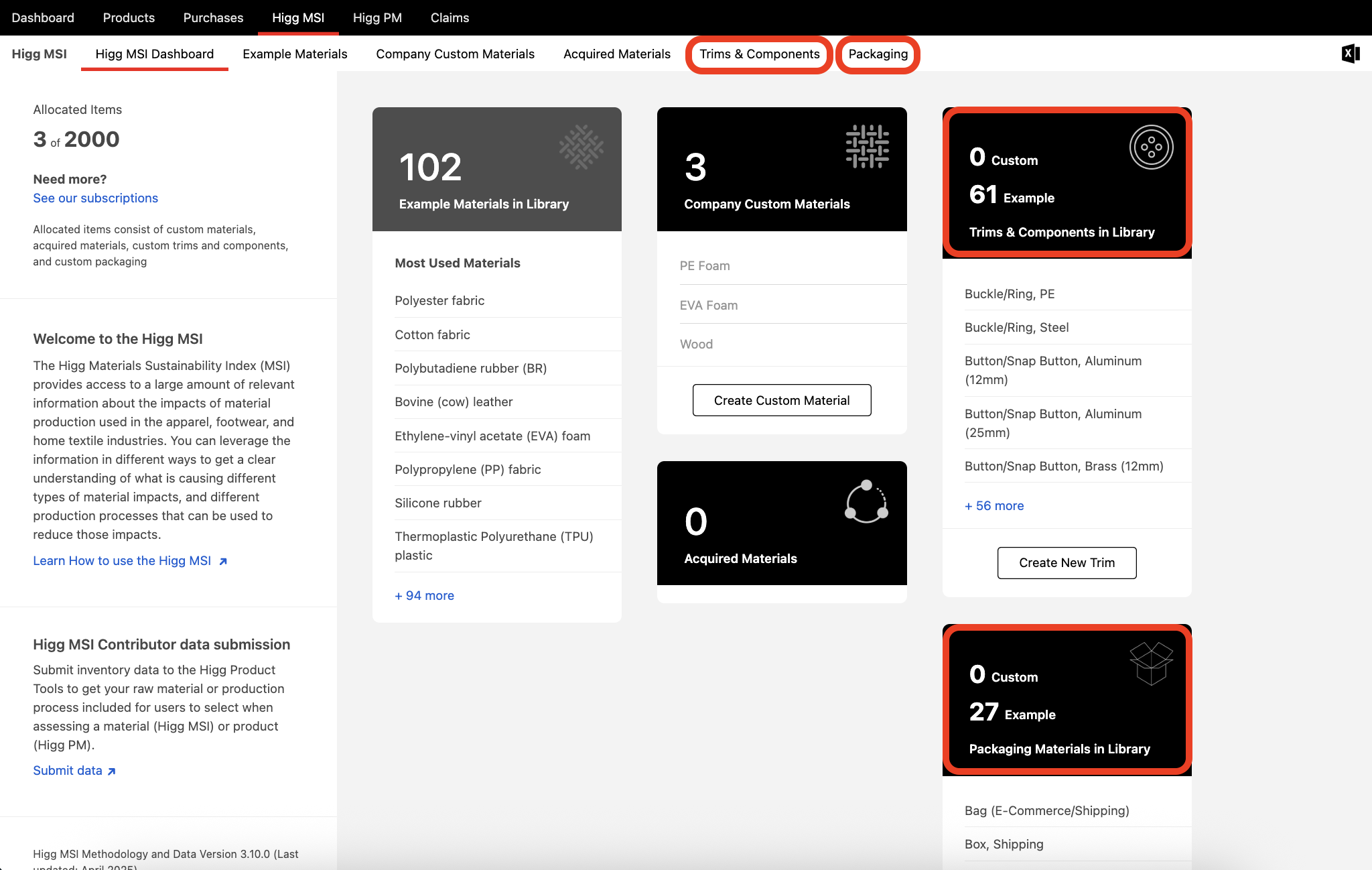
Task: Click the open box icon on Packaging card
Action: pyautogui.click(x=1151, y=664)
